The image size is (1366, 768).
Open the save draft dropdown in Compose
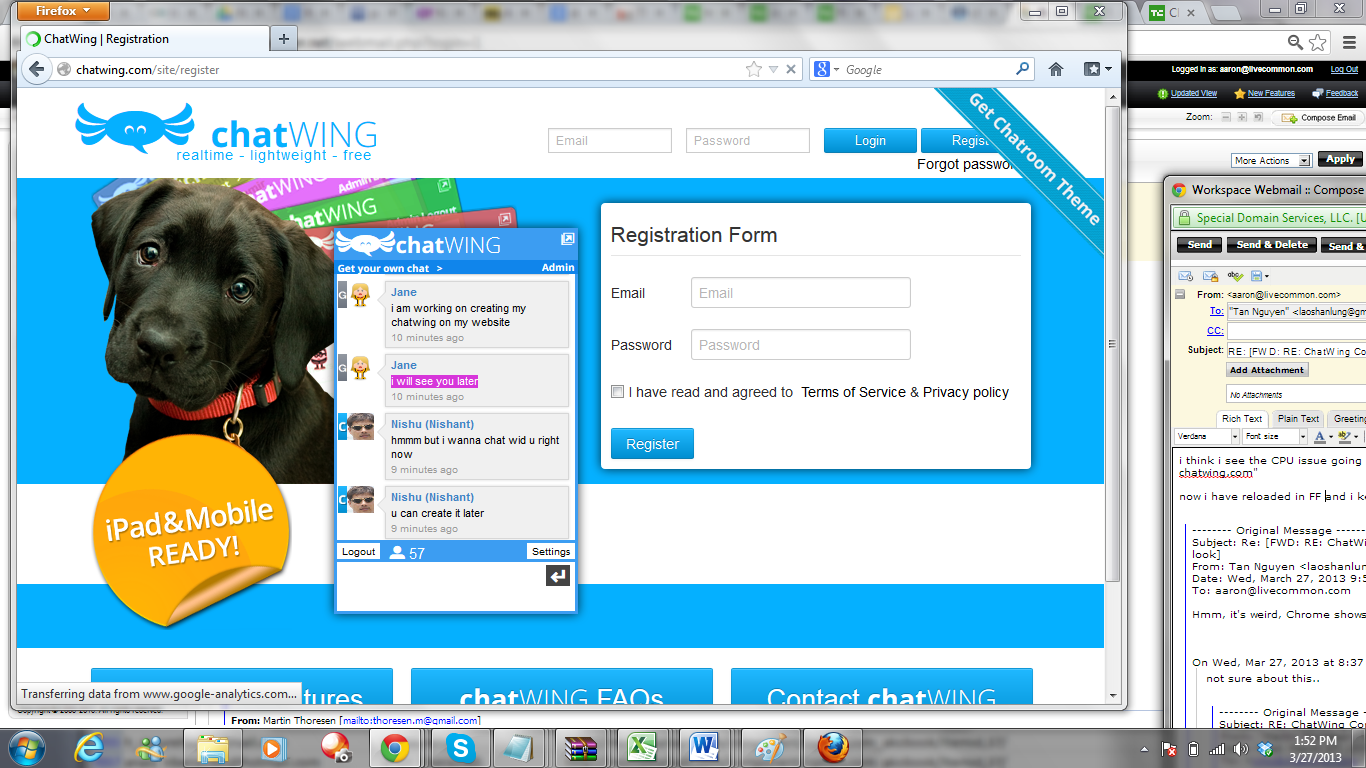[1260, 276]
